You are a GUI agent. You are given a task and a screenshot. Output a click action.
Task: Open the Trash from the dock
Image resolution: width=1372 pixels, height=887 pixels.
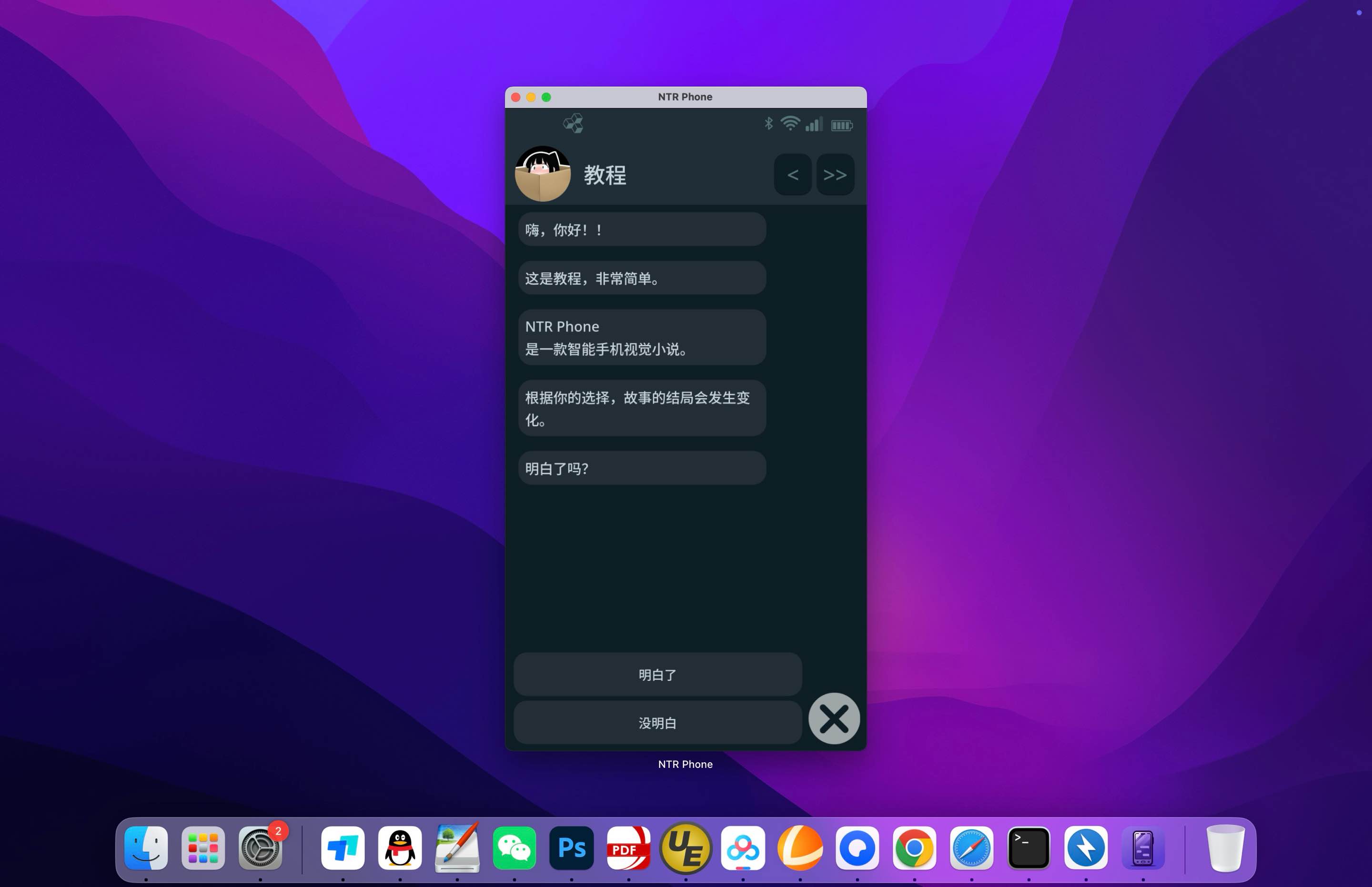tap(1226, 847)
